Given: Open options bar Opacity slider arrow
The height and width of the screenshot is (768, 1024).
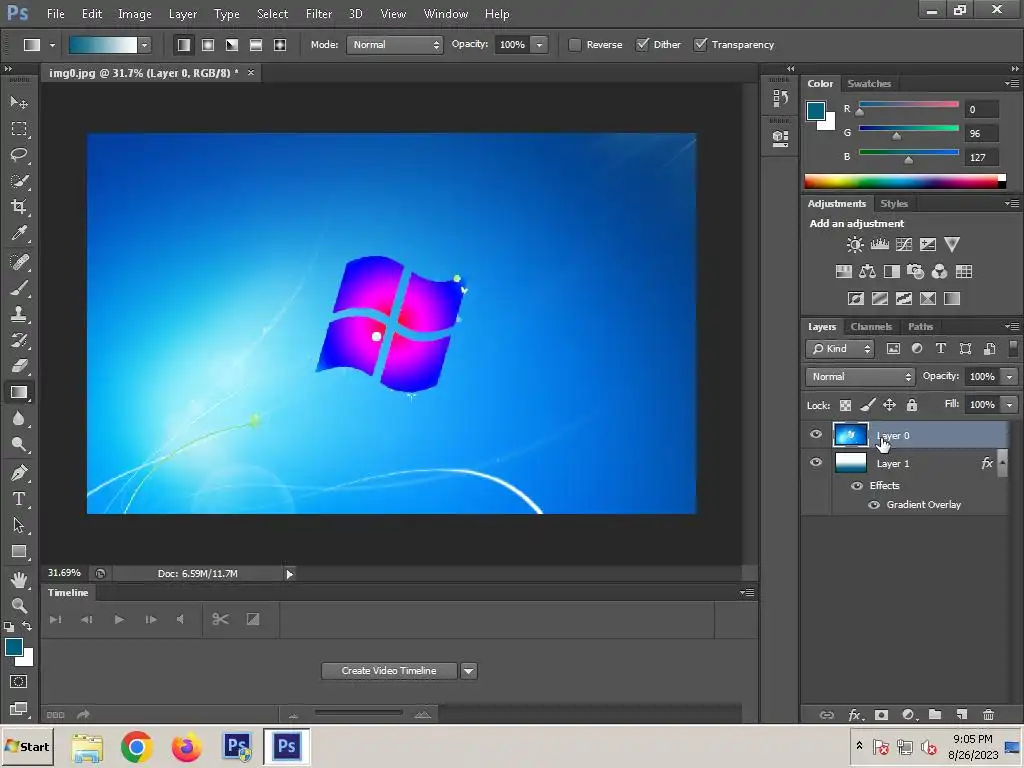Looking at the screenshot, I should (539, 45).
